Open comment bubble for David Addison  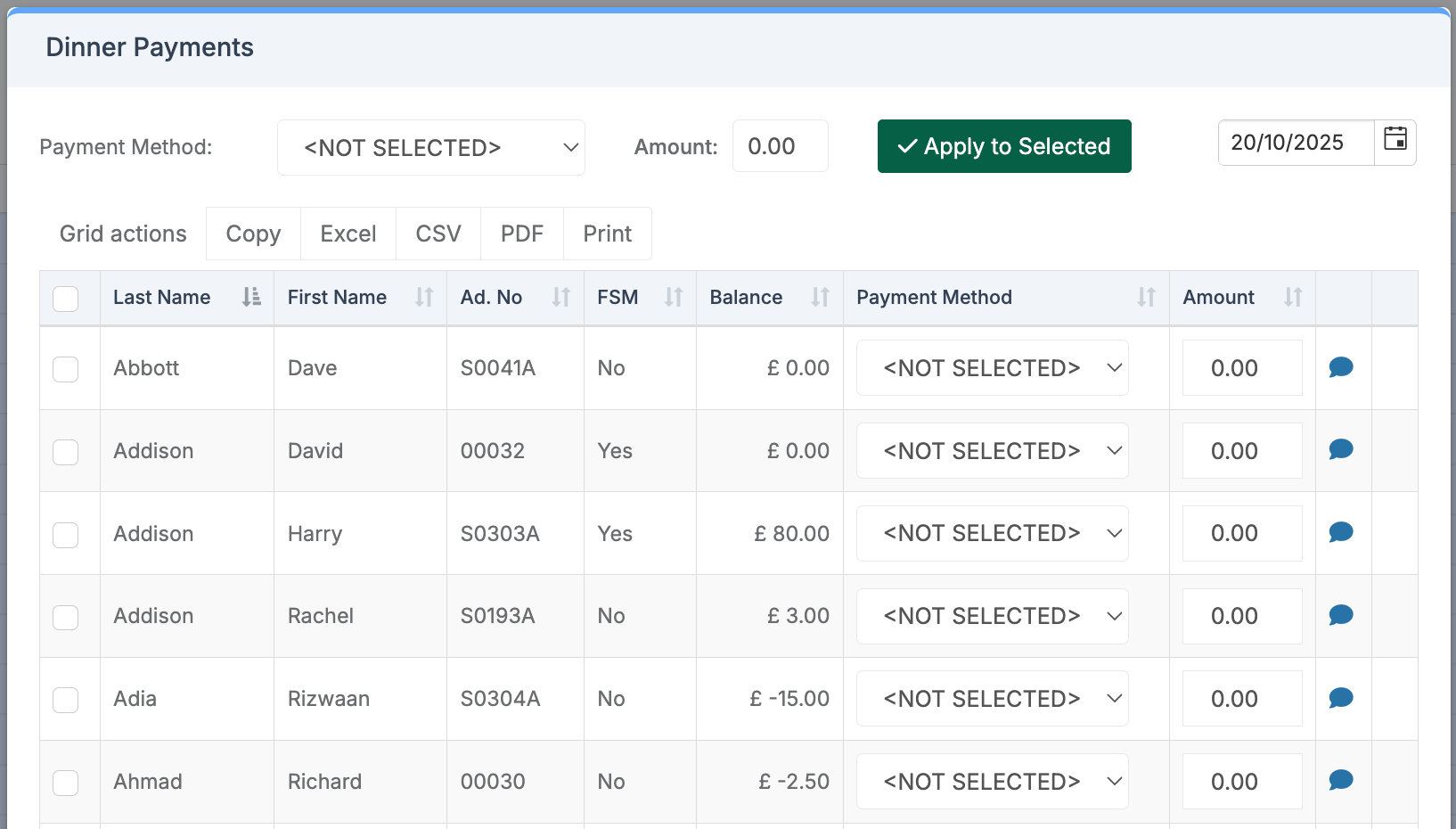pos(1341,450)
